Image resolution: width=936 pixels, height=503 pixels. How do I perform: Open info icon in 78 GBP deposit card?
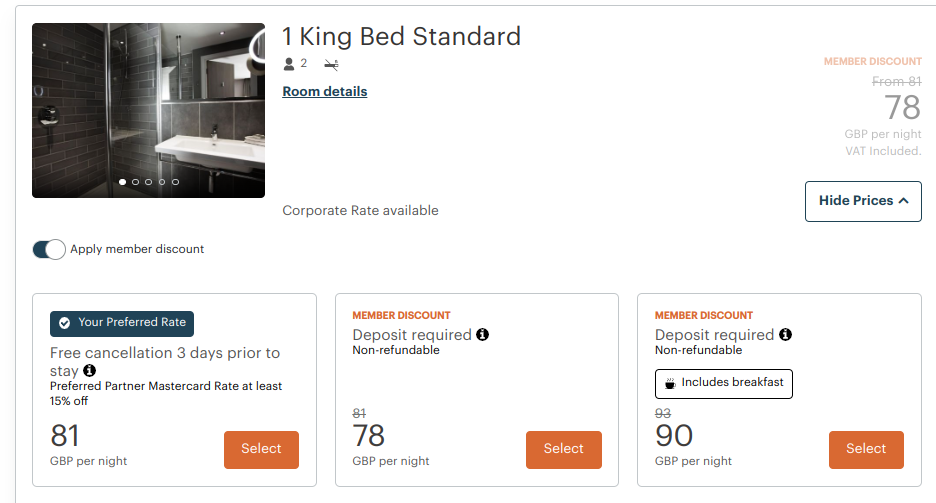(x=483, y=335)
